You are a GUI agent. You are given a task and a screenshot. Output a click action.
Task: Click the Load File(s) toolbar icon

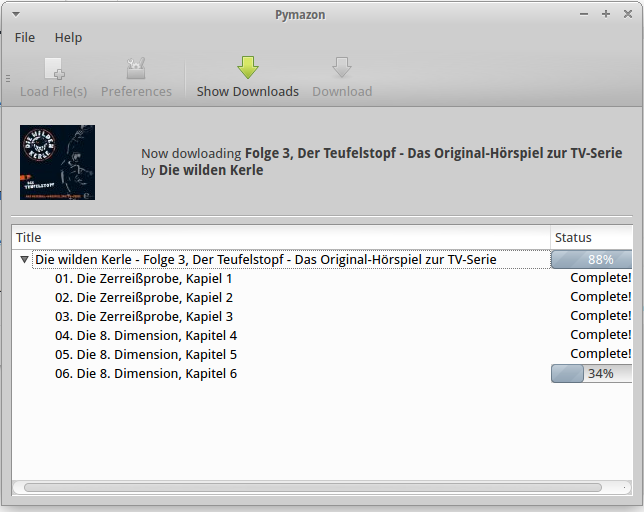54,70
